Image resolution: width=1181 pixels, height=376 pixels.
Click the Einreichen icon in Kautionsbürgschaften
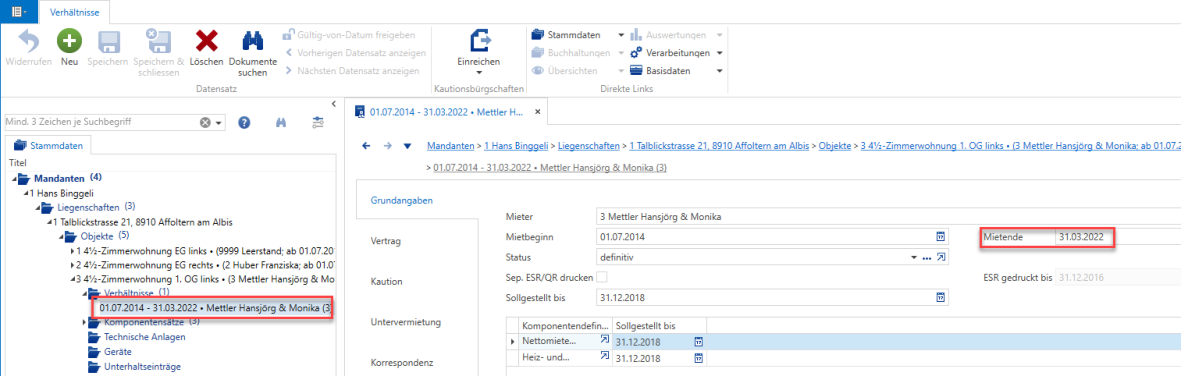point(479,41)
